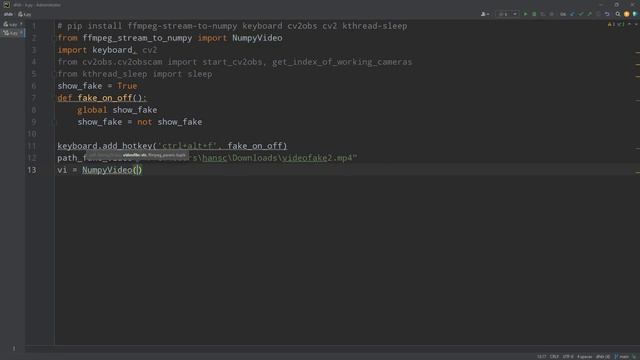Click the green Debug bug icon

534,14
